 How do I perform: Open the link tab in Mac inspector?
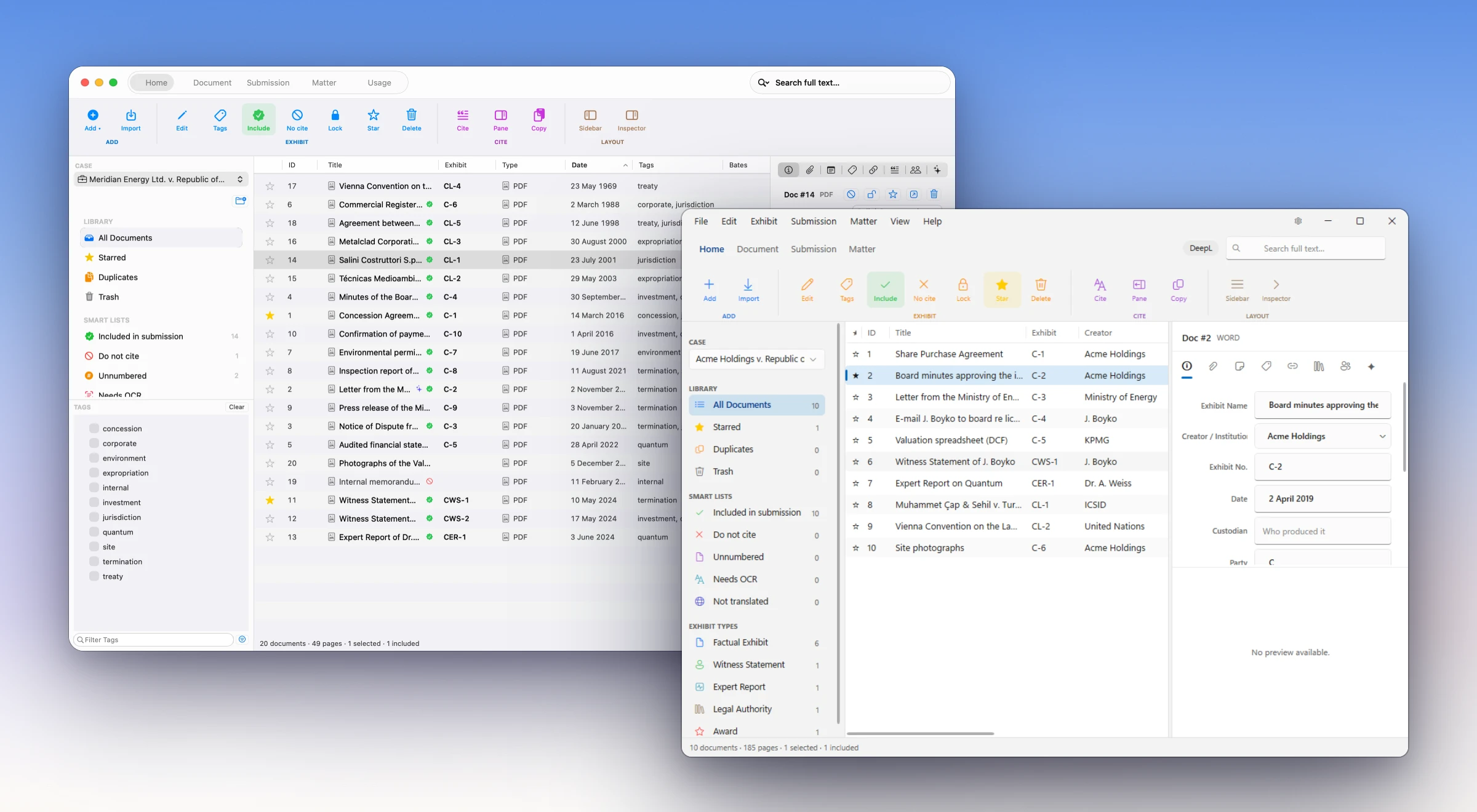(x=873, y=170)
